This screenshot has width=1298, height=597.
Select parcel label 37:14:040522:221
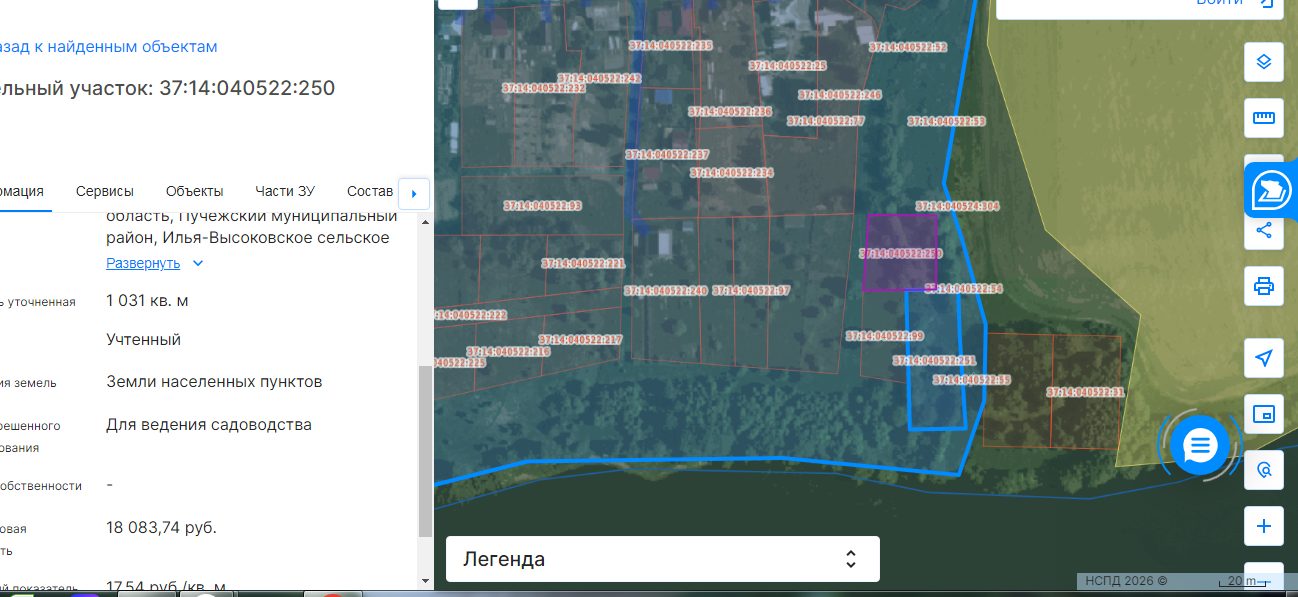pos(583,264)
